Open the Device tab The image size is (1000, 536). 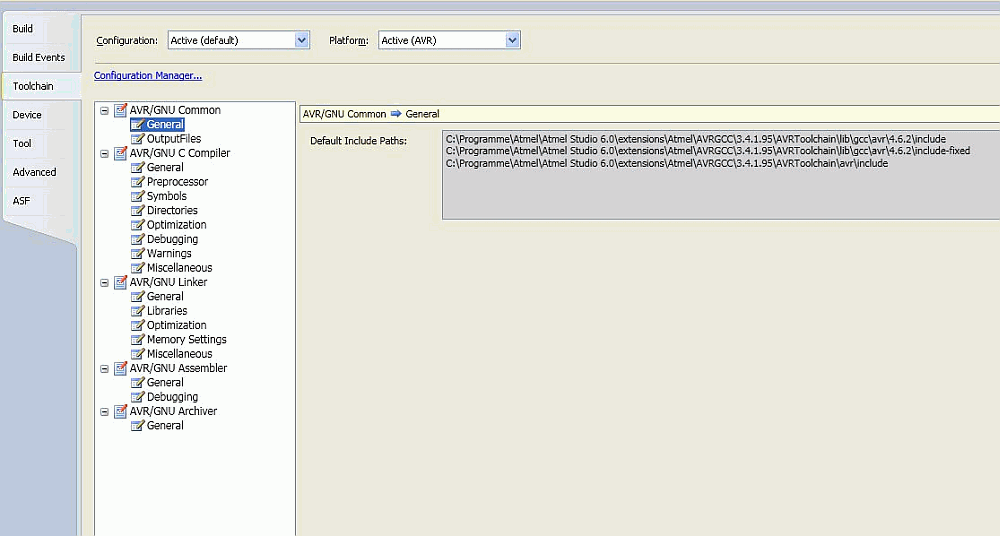click(27, 115)
